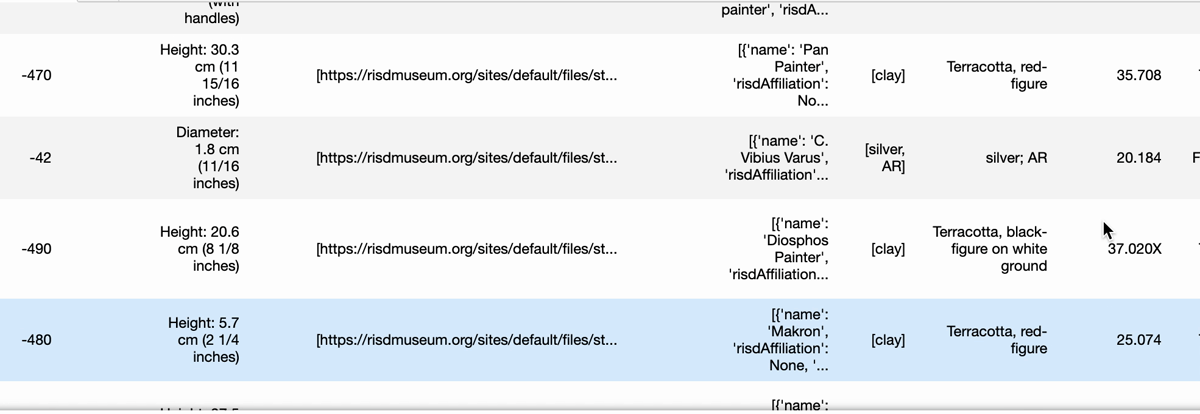Image resolution: width=1200 pixels, height=414 pixels.
Task: Select the [silver, AR] materials cell
Action: point(885,158)
